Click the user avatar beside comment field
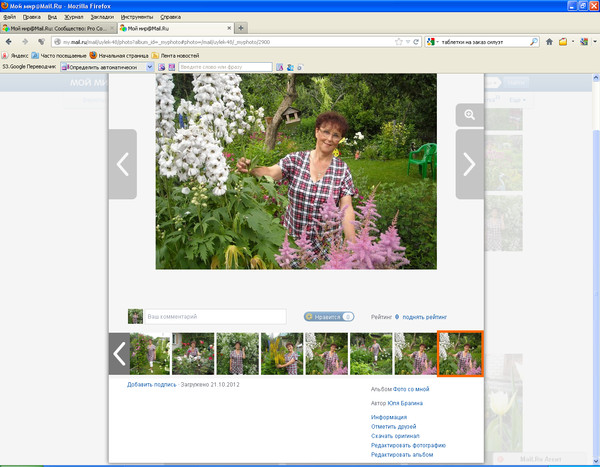This screenshot has width=600, height=467. point(135,317)
